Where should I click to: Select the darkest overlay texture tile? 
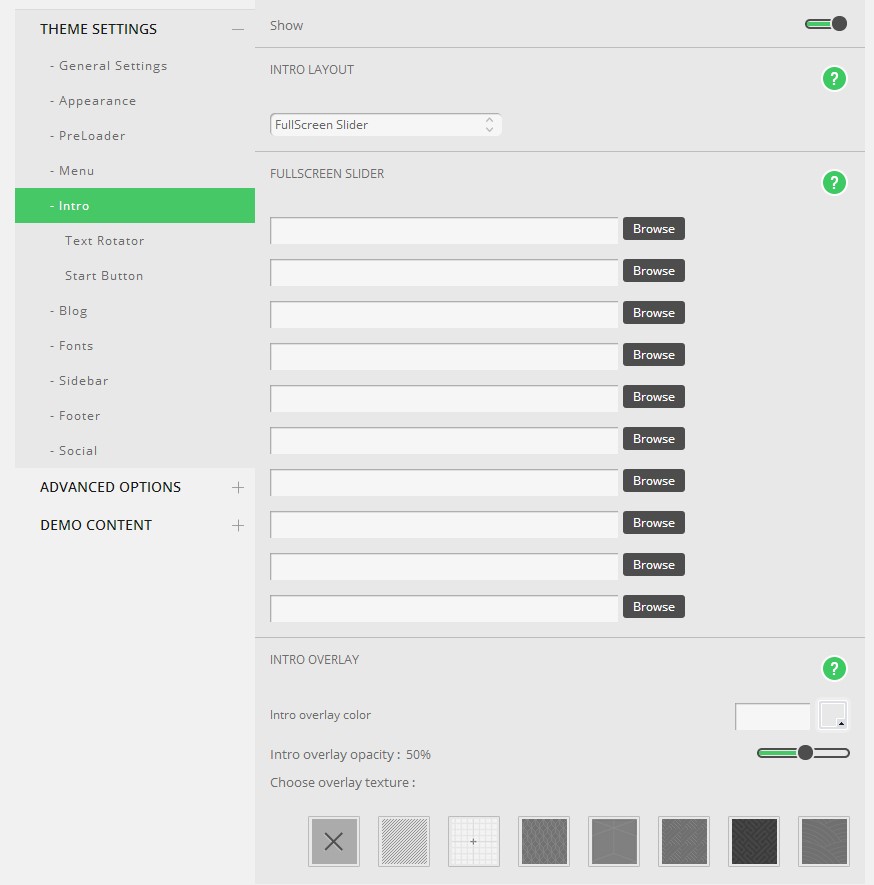(754, 841)
